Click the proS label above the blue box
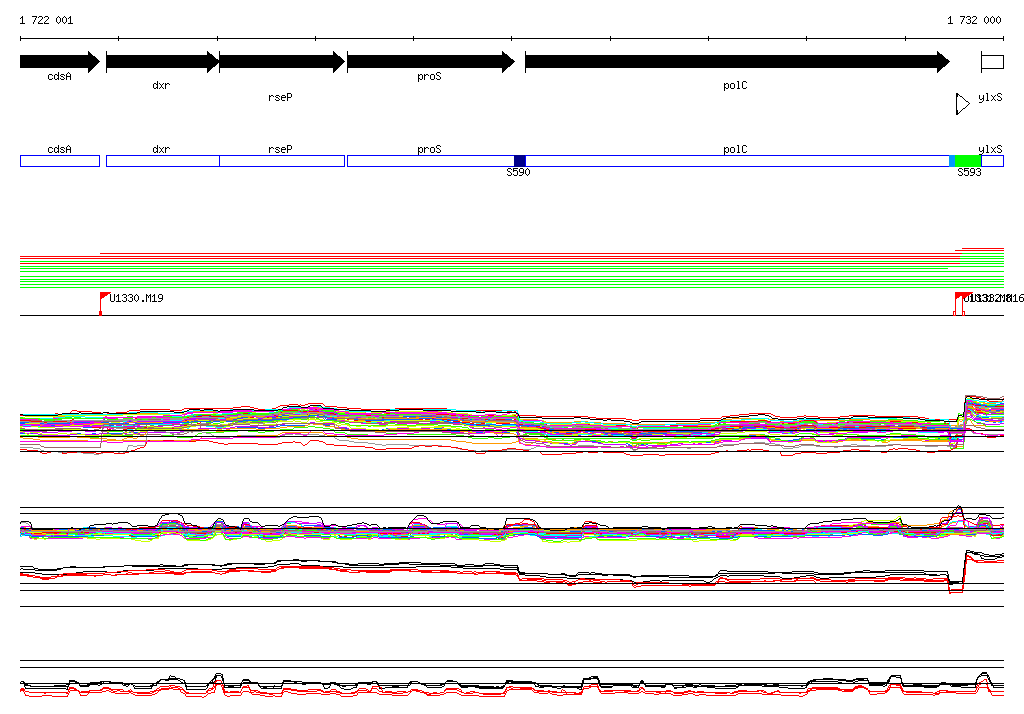 tap(429, 150)
